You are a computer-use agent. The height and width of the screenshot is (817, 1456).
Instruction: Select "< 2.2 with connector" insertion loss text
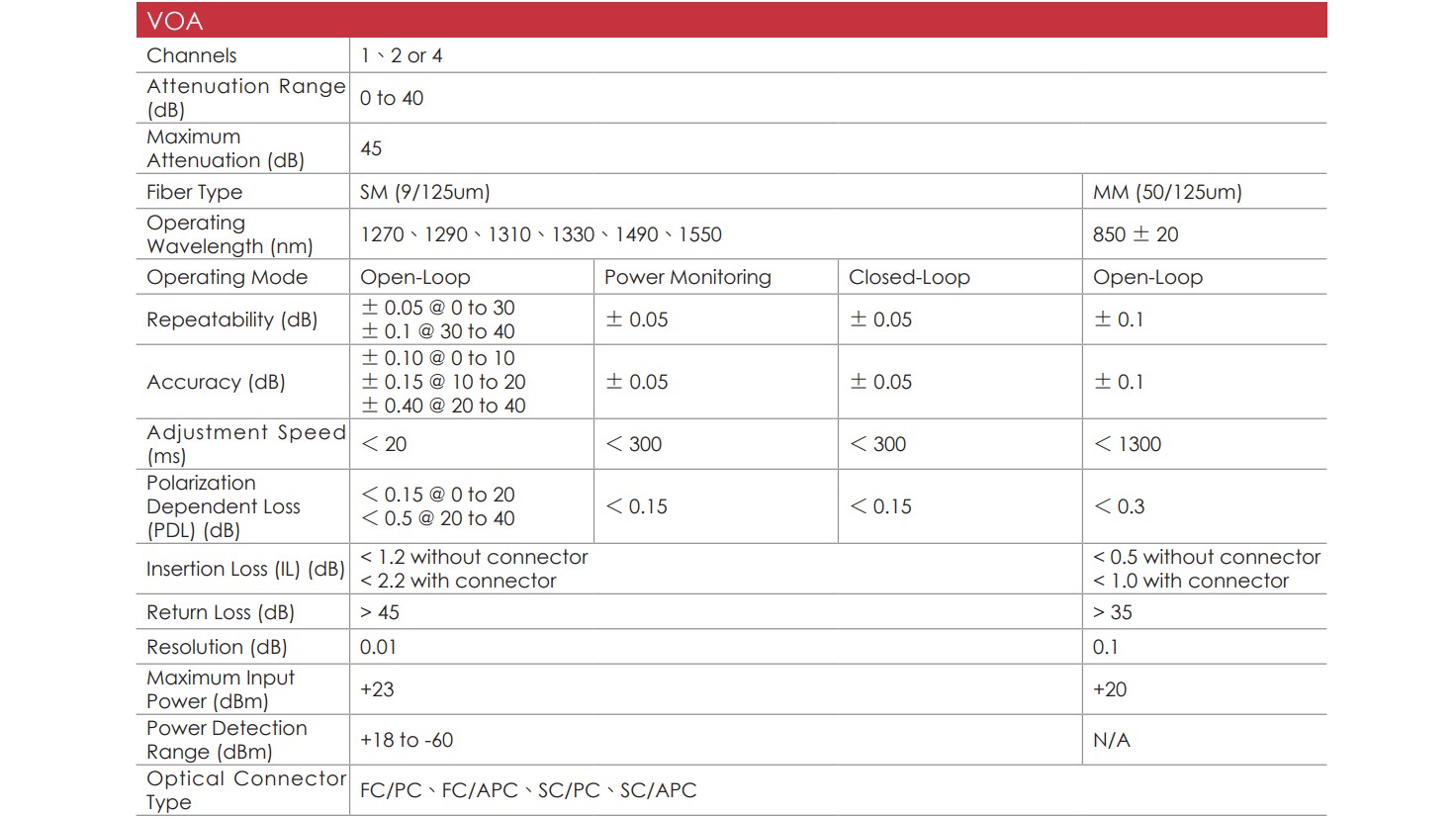[x=458, y=581]
